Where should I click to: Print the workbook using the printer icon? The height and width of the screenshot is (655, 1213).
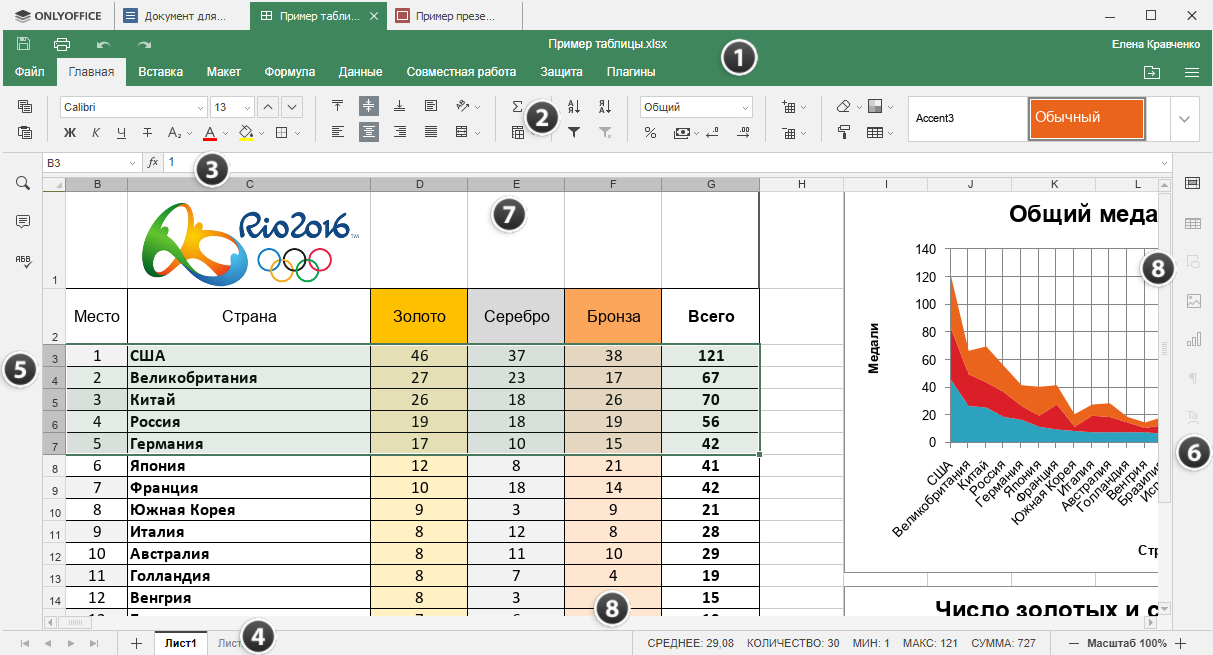tap(62, 44)
